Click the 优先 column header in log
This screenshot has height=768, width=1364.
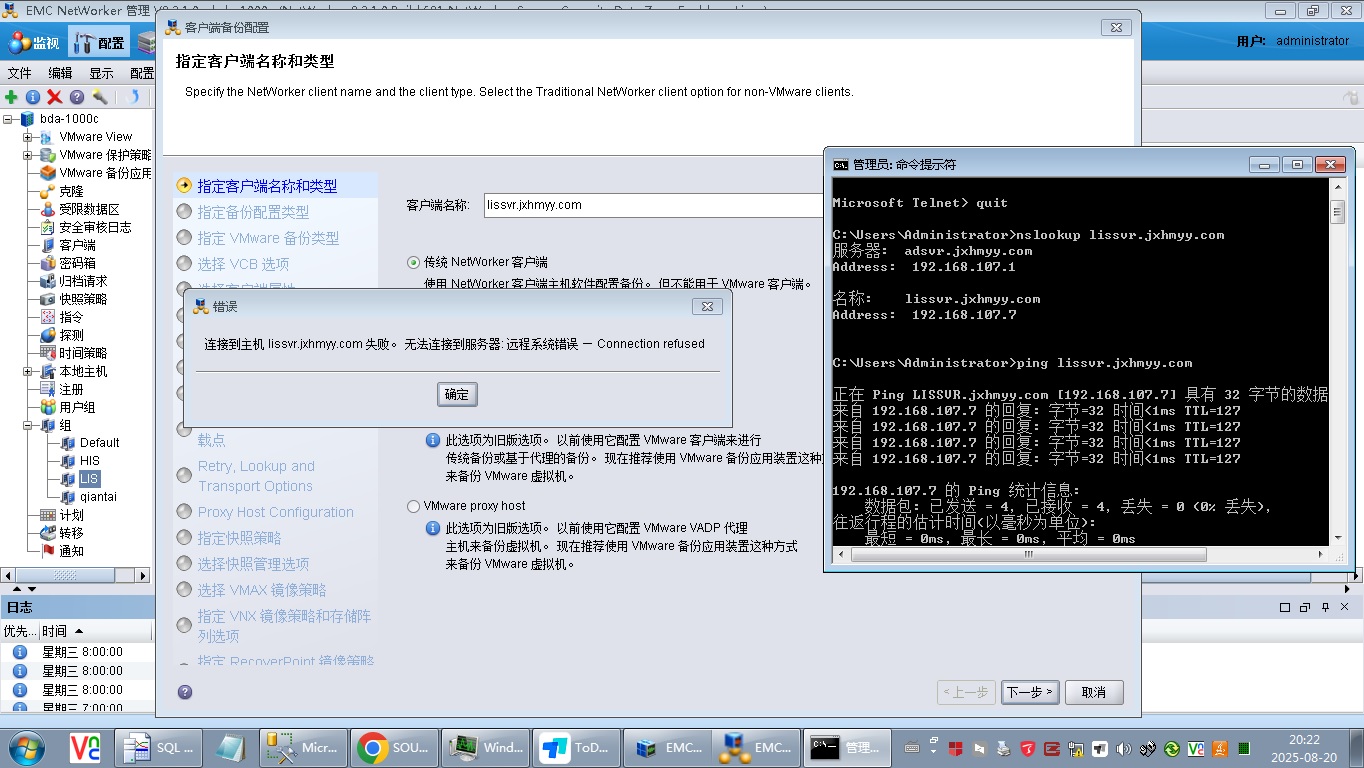[18, 631]
